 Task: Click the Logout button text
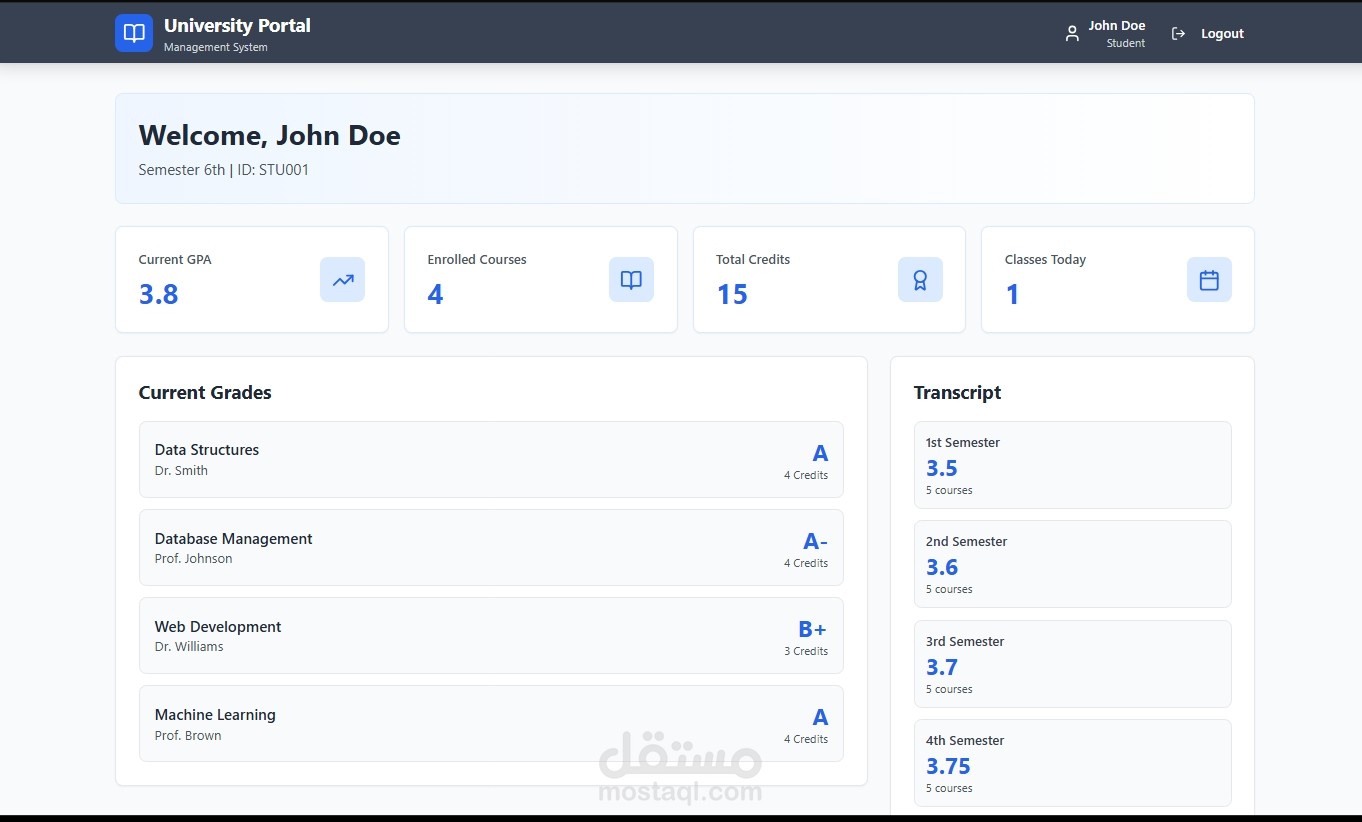[x=1222, y=34]
